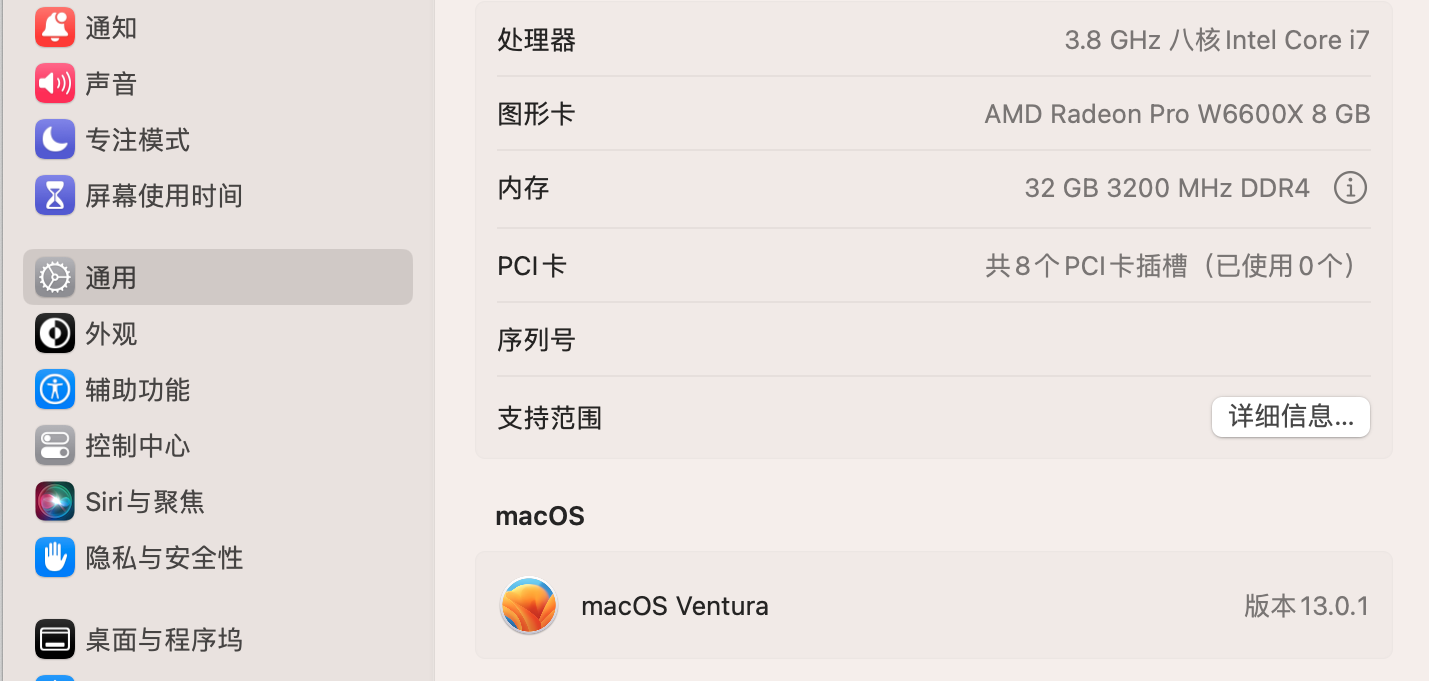Click the memory info circle button
This screenshot has width=1429, height=681.
click(1350, 188)
